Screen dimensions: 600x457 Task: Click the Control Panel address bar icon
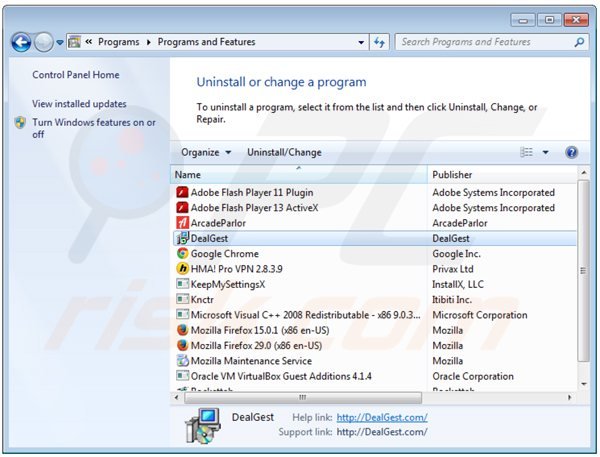click(75, 42)
